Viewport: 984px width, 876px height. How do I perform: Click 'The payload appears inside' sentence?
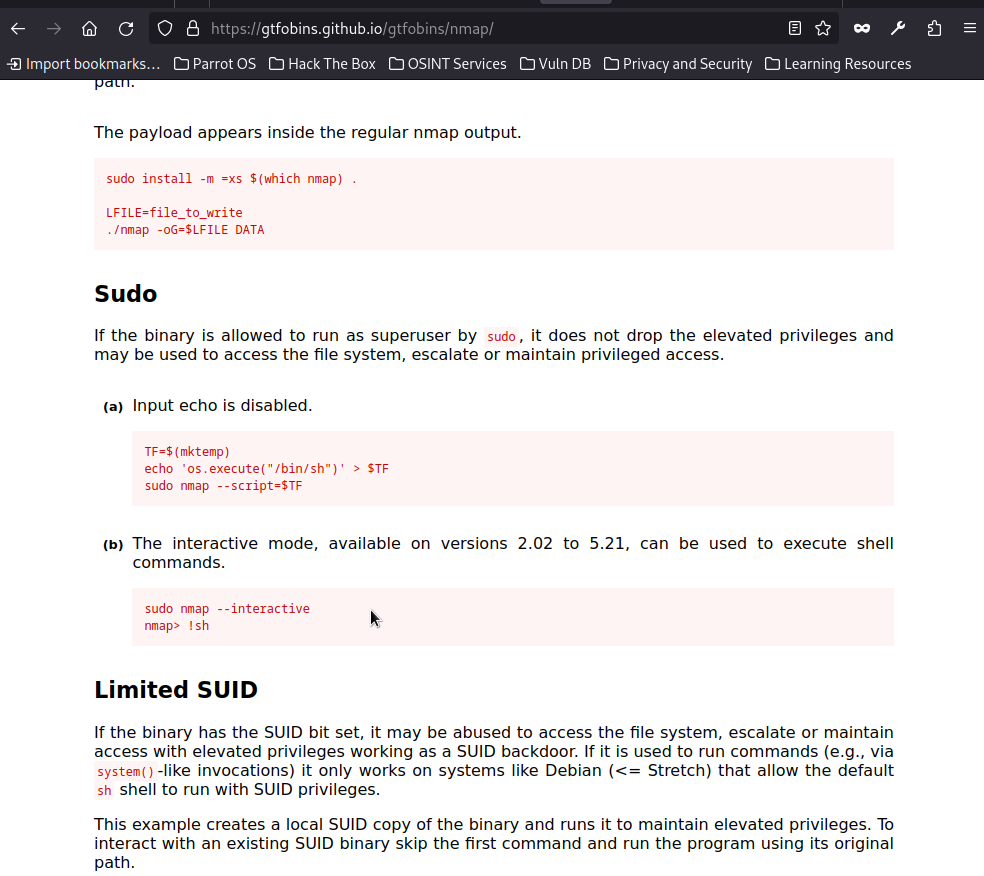(308, 132)
